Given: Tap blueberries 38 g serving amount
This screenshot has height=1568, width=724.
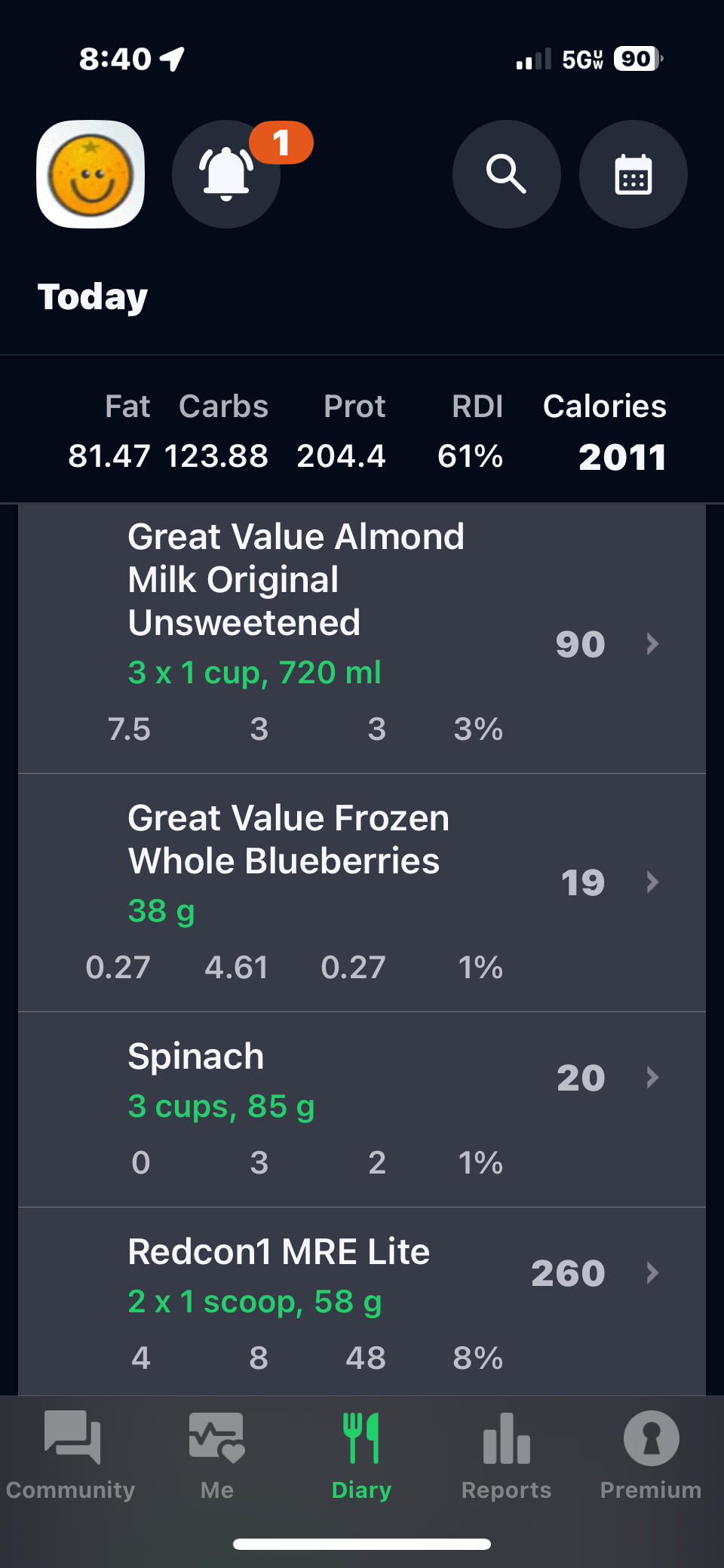Looking at the screenshot, I should pyautogui.click(x=161, y=911).
